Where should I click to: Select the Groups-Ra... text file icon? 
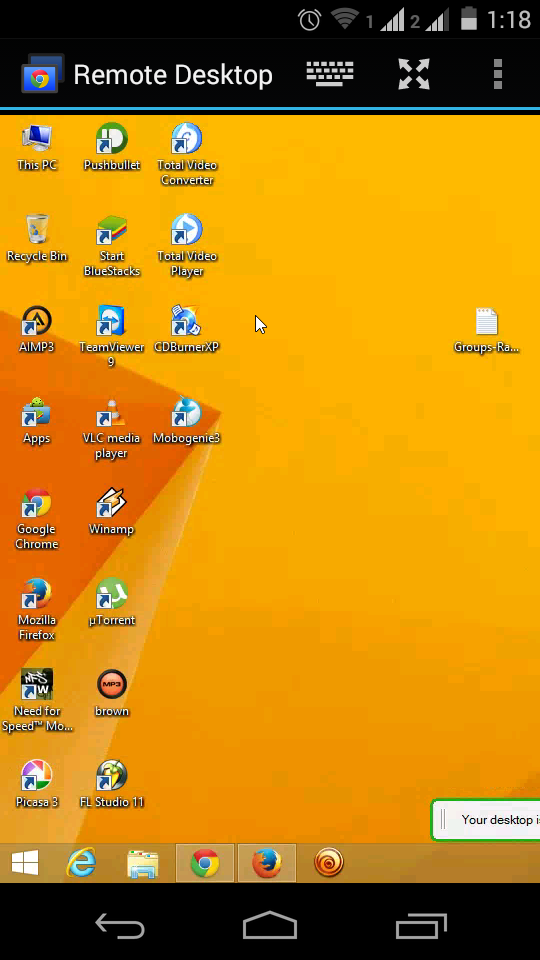point(487,331)
